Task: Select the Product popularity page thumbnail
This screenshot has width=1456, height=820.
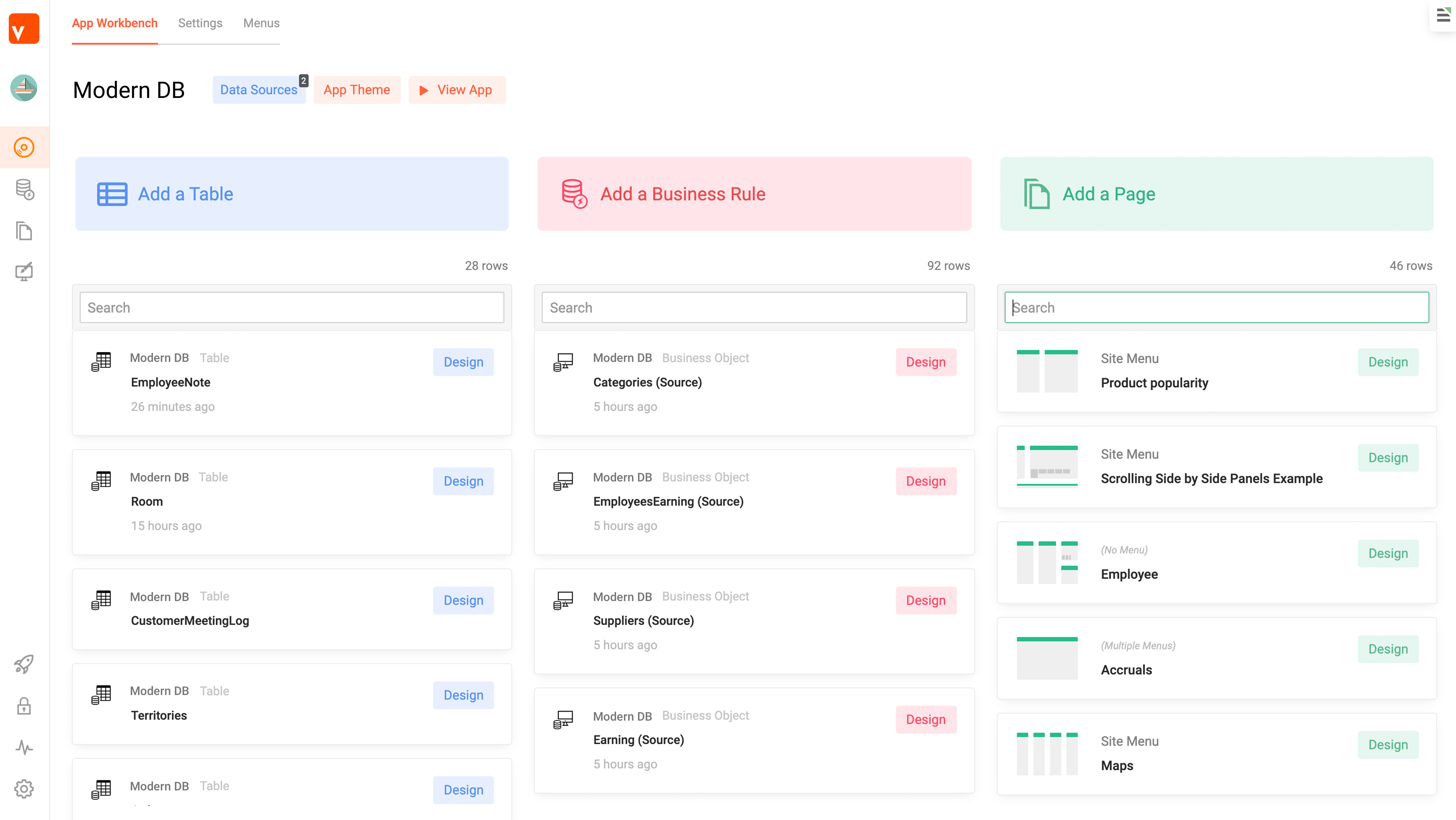Action: click(x=1047, y=371)
